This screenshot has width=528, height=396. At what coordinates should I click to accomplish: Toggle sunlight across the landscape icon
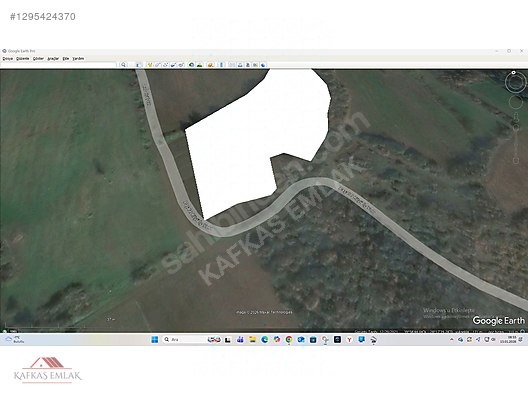[199, 65]
